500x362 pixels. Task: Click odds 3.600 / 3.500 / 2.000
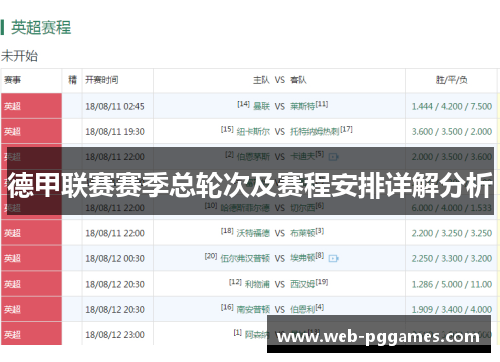(x=452, y=132)
